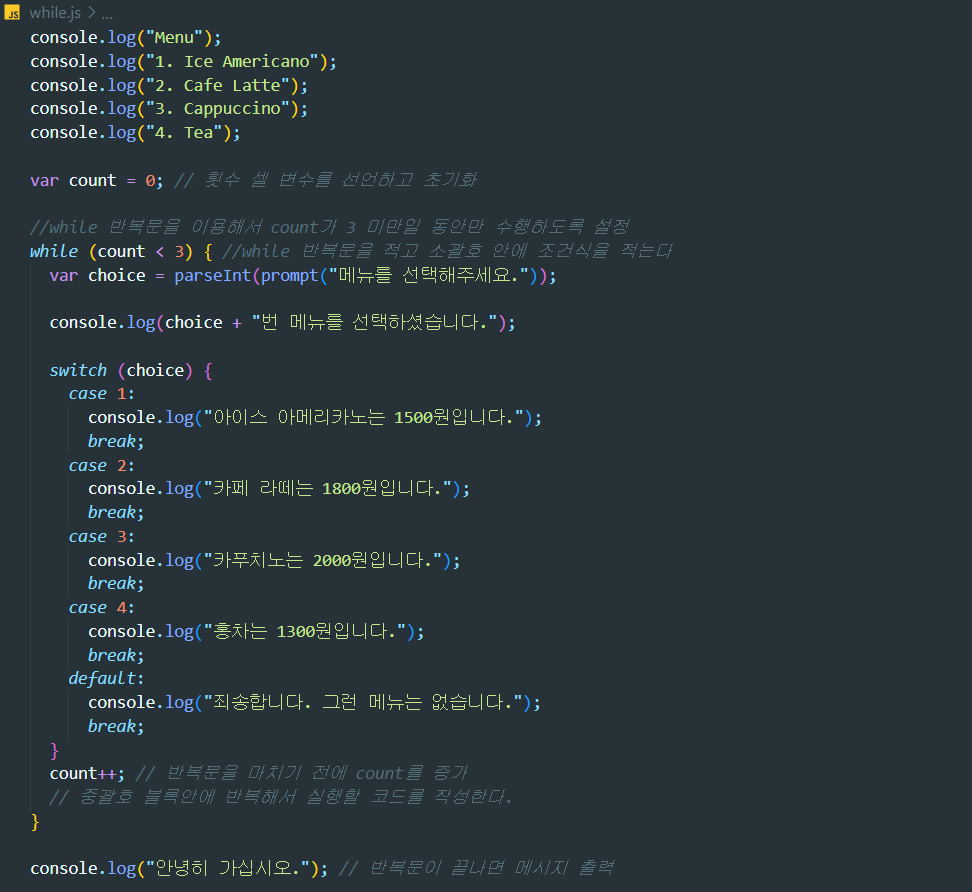Click the case 3: label
This screenshot has height=892, width=972.
[102, 537]
